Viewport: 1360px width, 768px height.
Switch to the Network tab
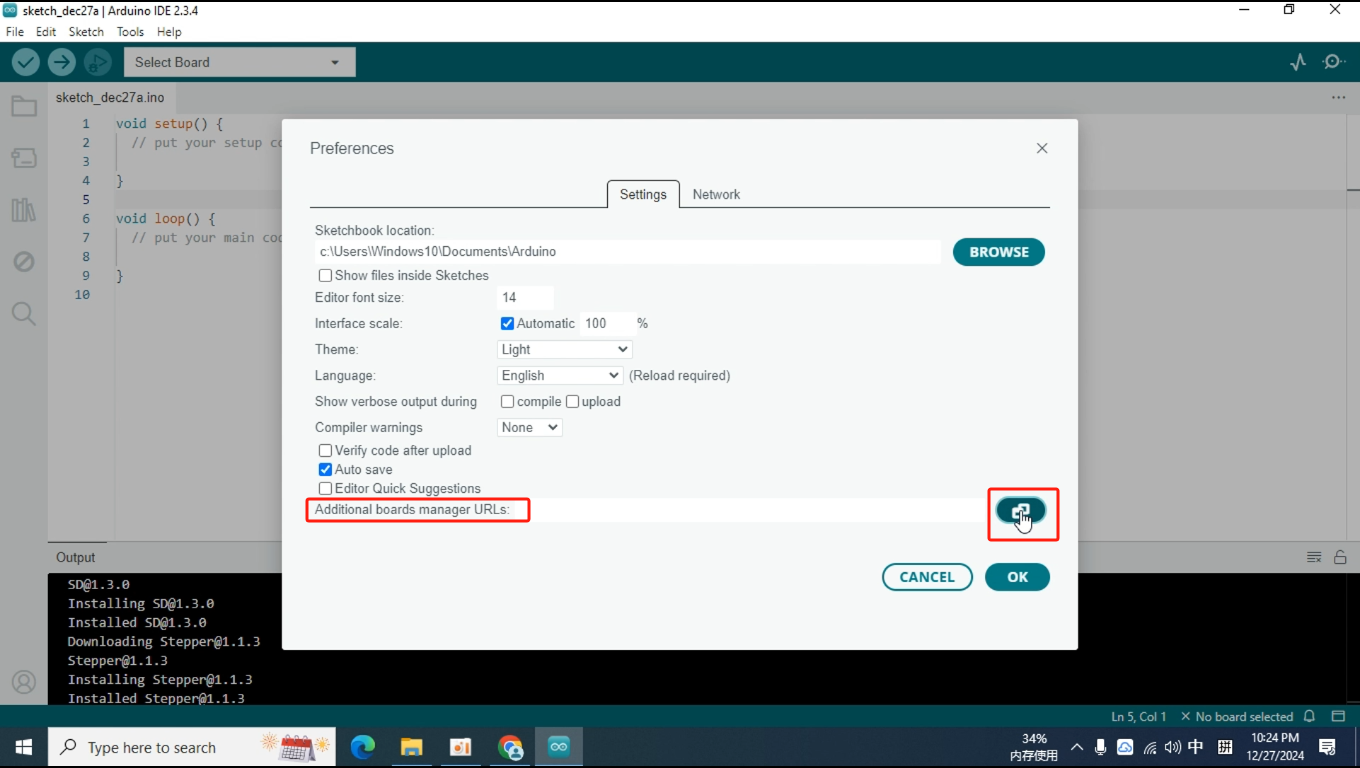[716, 194]
